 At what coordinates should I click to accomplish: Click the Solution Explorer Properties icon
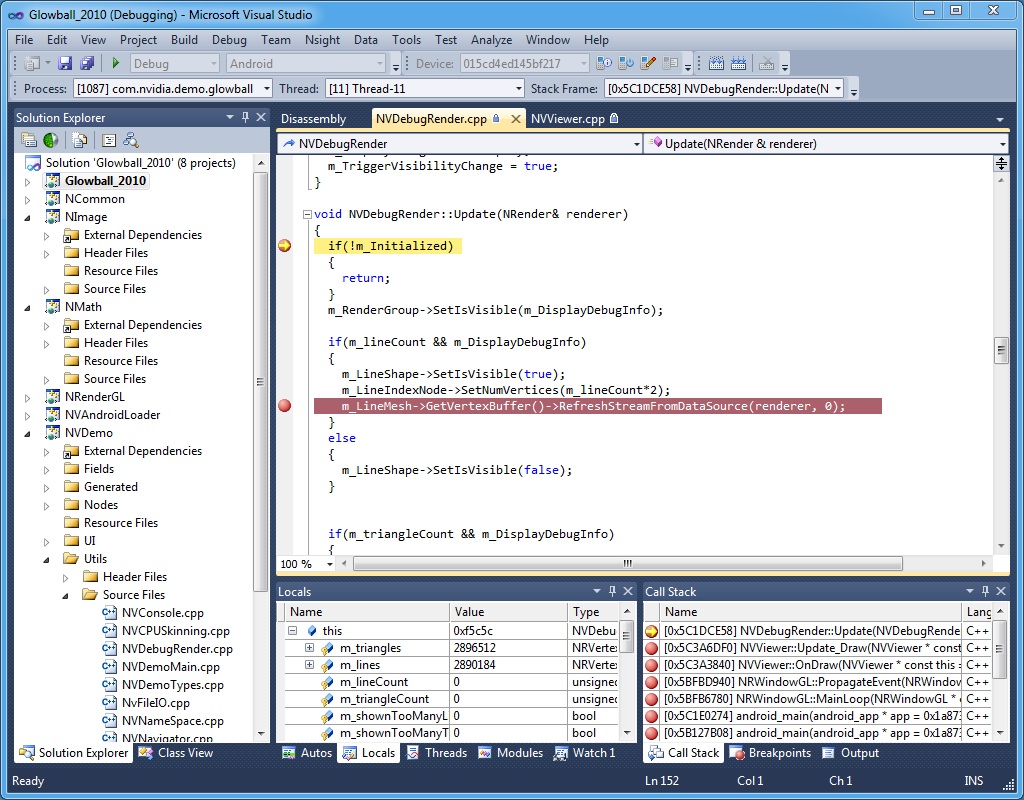[x=29, y=140]
